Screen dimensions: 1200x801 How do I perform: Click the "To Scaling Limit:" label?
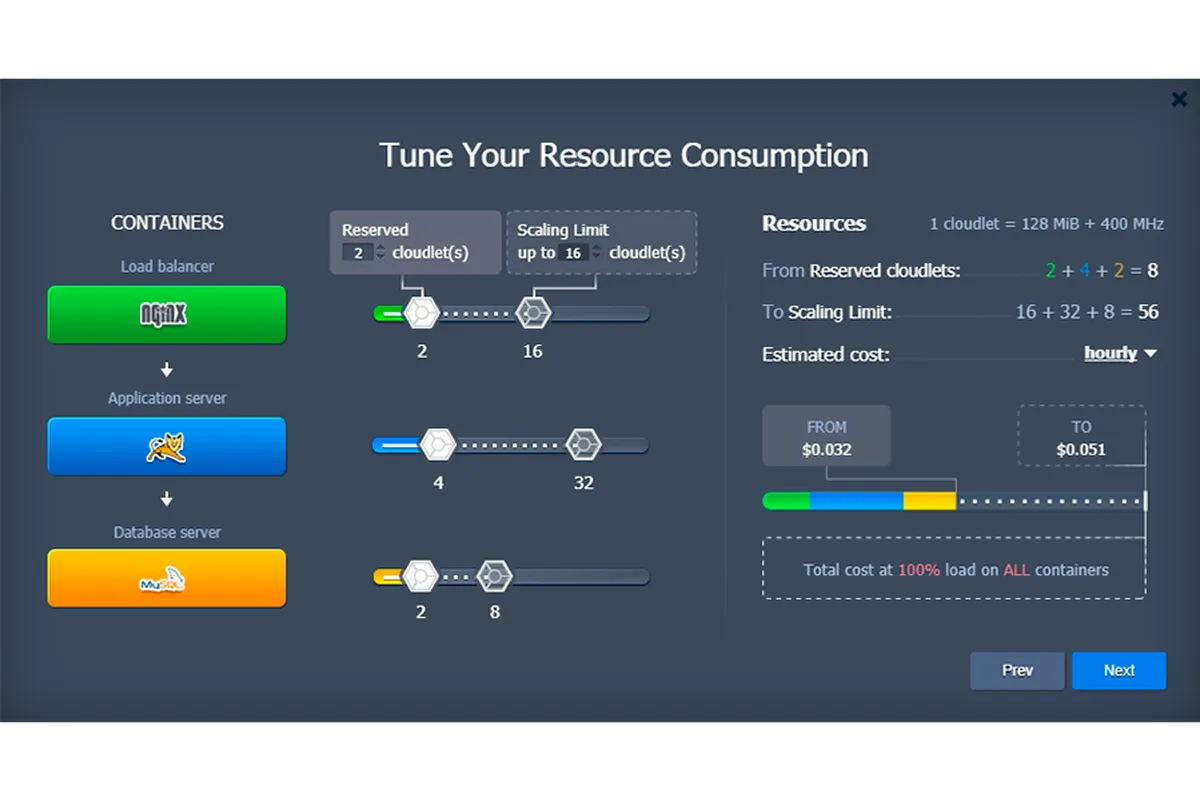(x=826, y=312)
